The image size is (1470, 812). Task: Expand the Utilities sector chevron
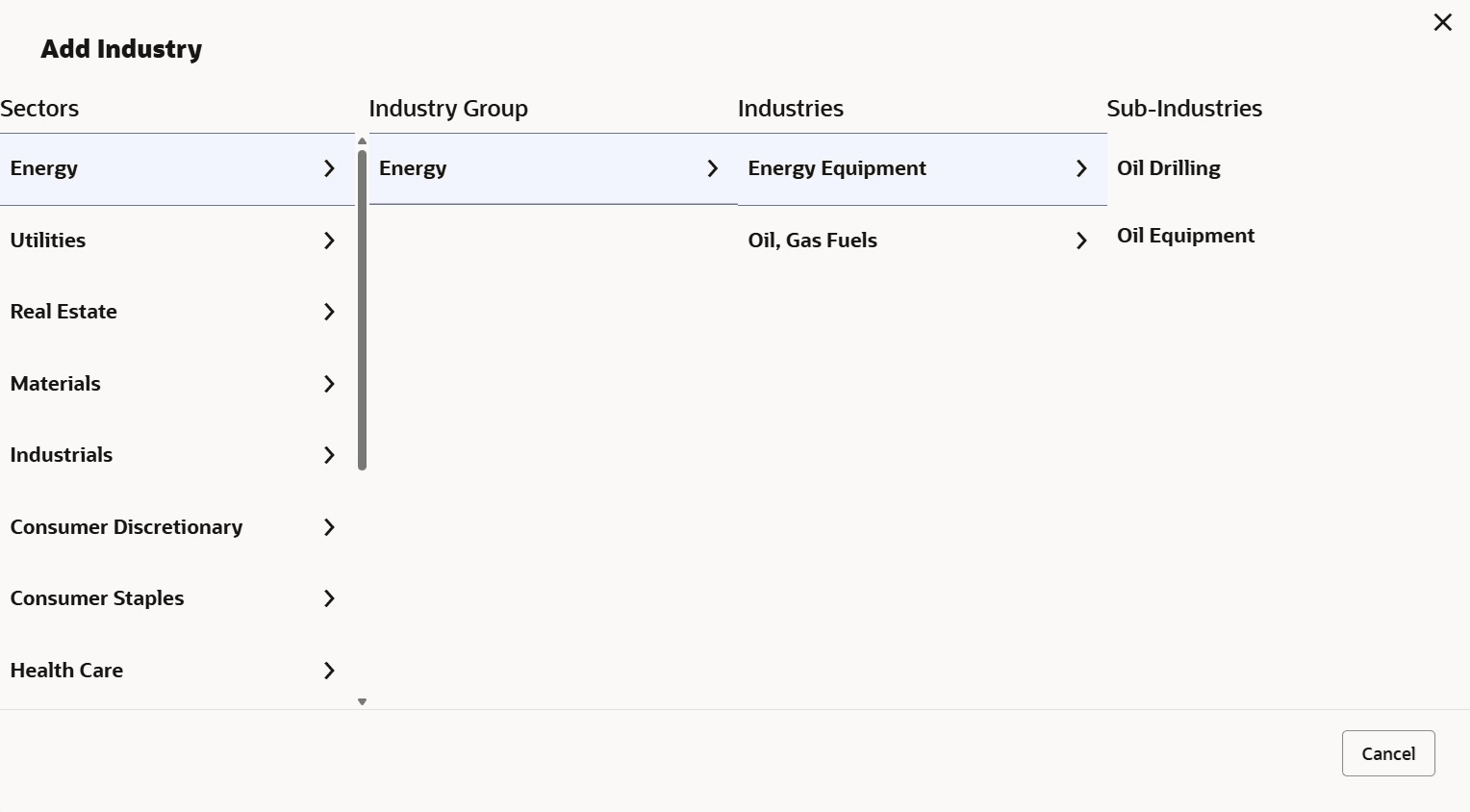pos(329,241)
